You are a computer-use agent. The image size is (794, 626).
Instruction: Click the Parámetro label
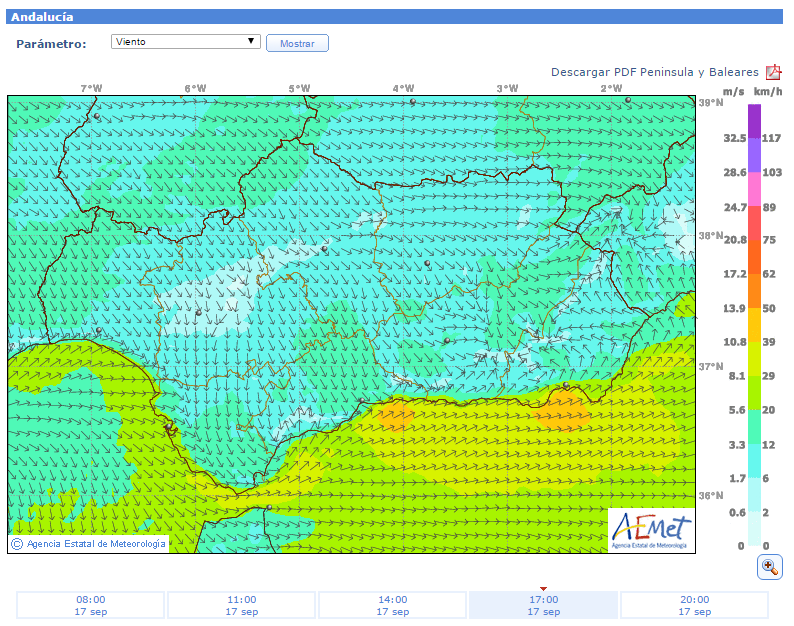pos(51,44)
